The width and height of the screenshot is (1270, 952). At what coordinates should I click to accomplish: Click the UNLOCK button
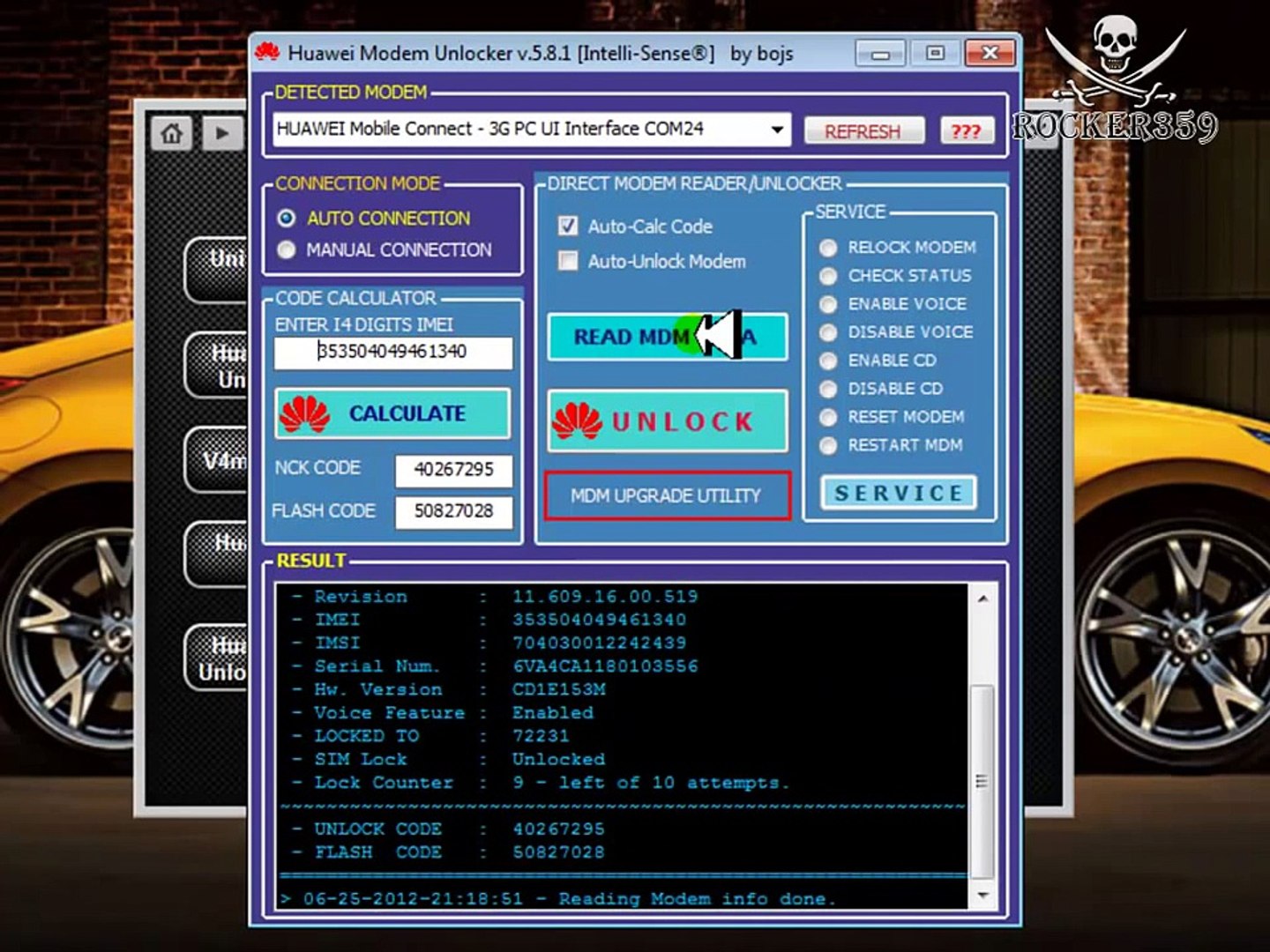pyautogui.click(x=667, y=421)
